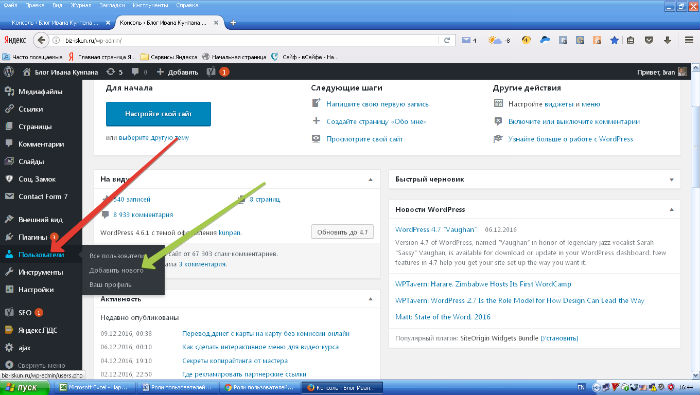Open Настройте виджеты и меню link

pos(554,104)
